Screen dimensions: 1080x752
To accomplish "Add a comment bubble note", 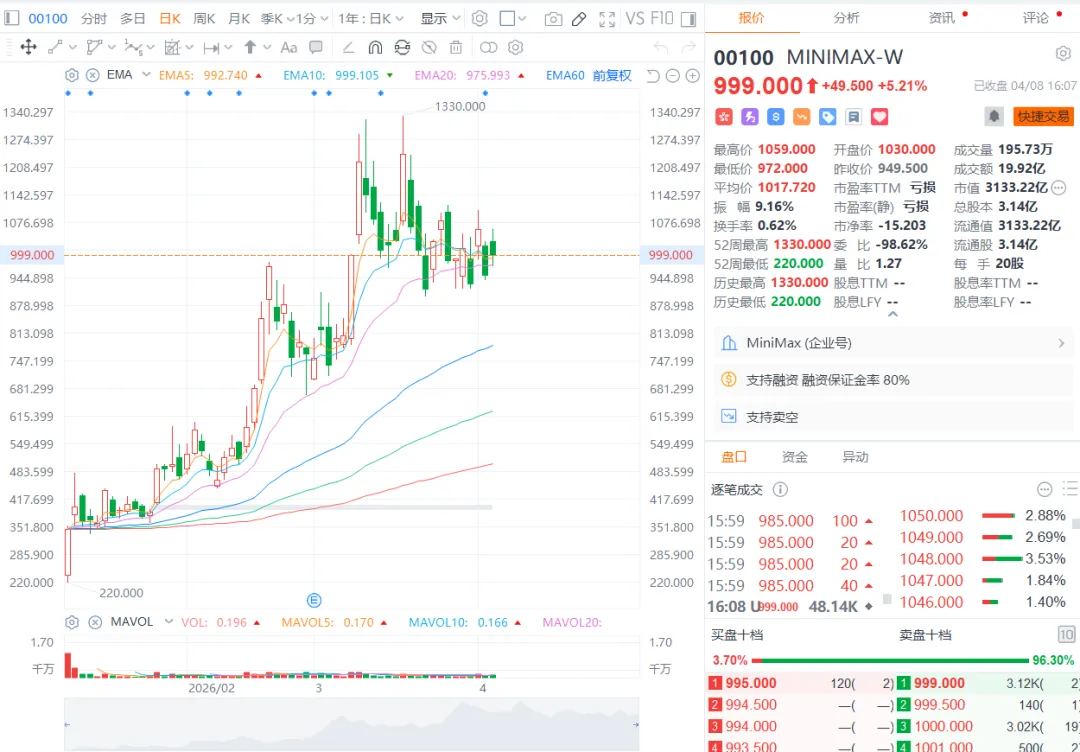I will click(x=316, y=48).
